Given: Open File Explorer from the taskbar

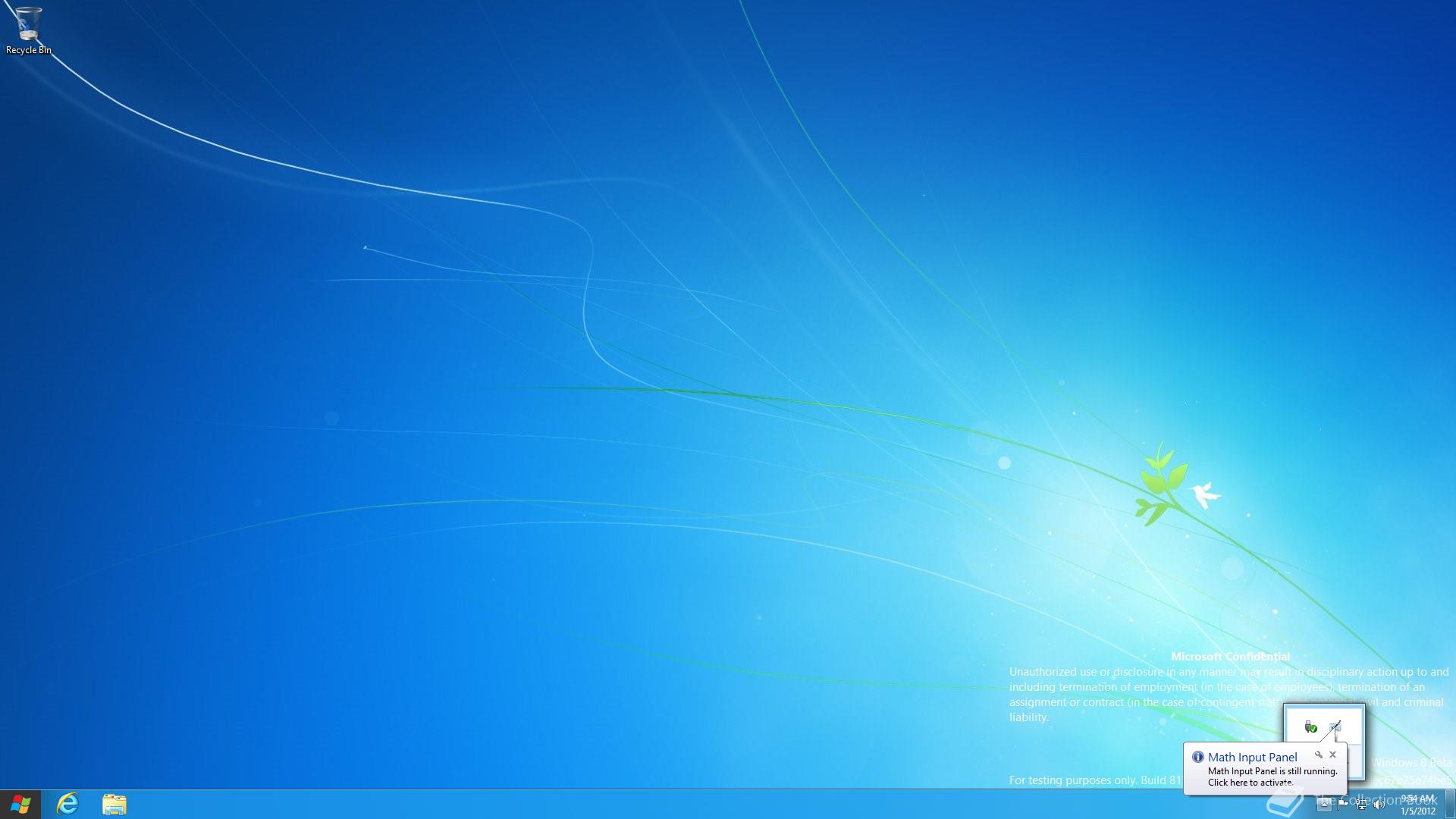Looking at the screenshot, I should (x=114, y=805).
